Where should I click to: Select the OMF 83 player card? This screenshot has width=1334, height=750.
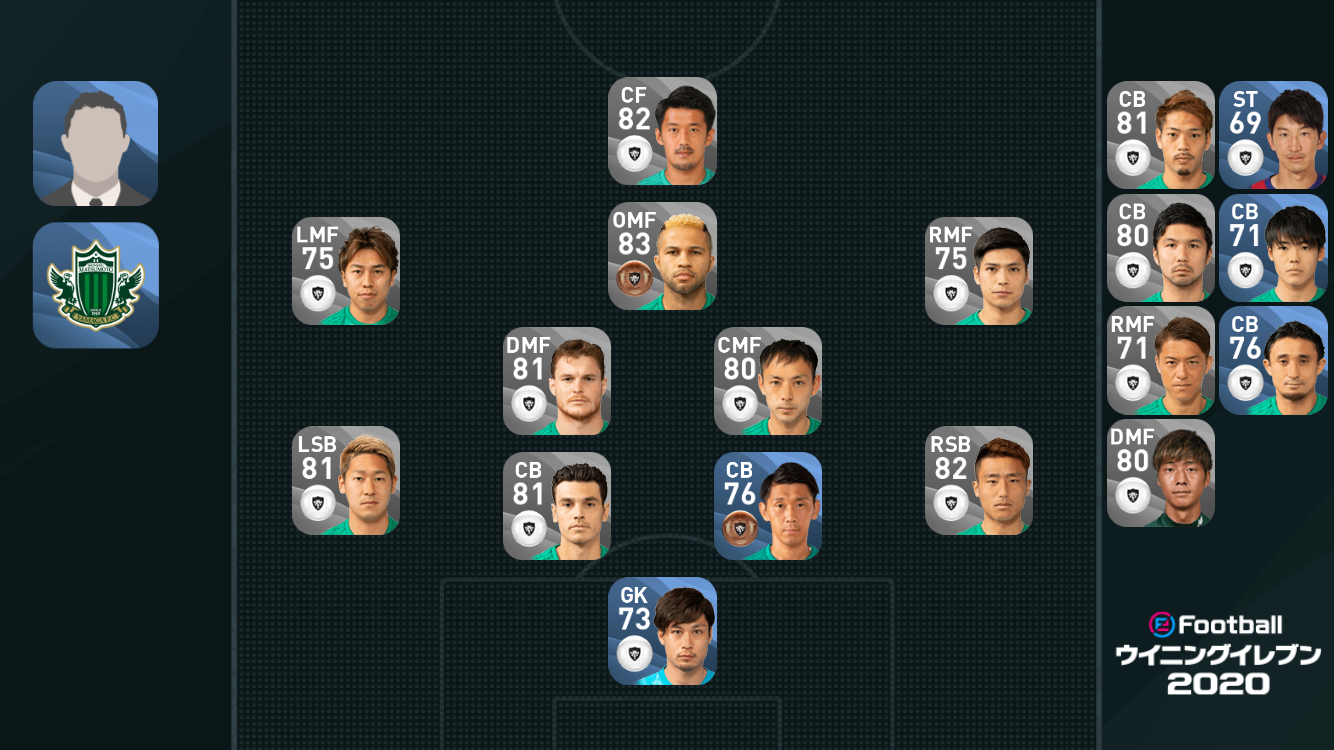coord(662,256)
